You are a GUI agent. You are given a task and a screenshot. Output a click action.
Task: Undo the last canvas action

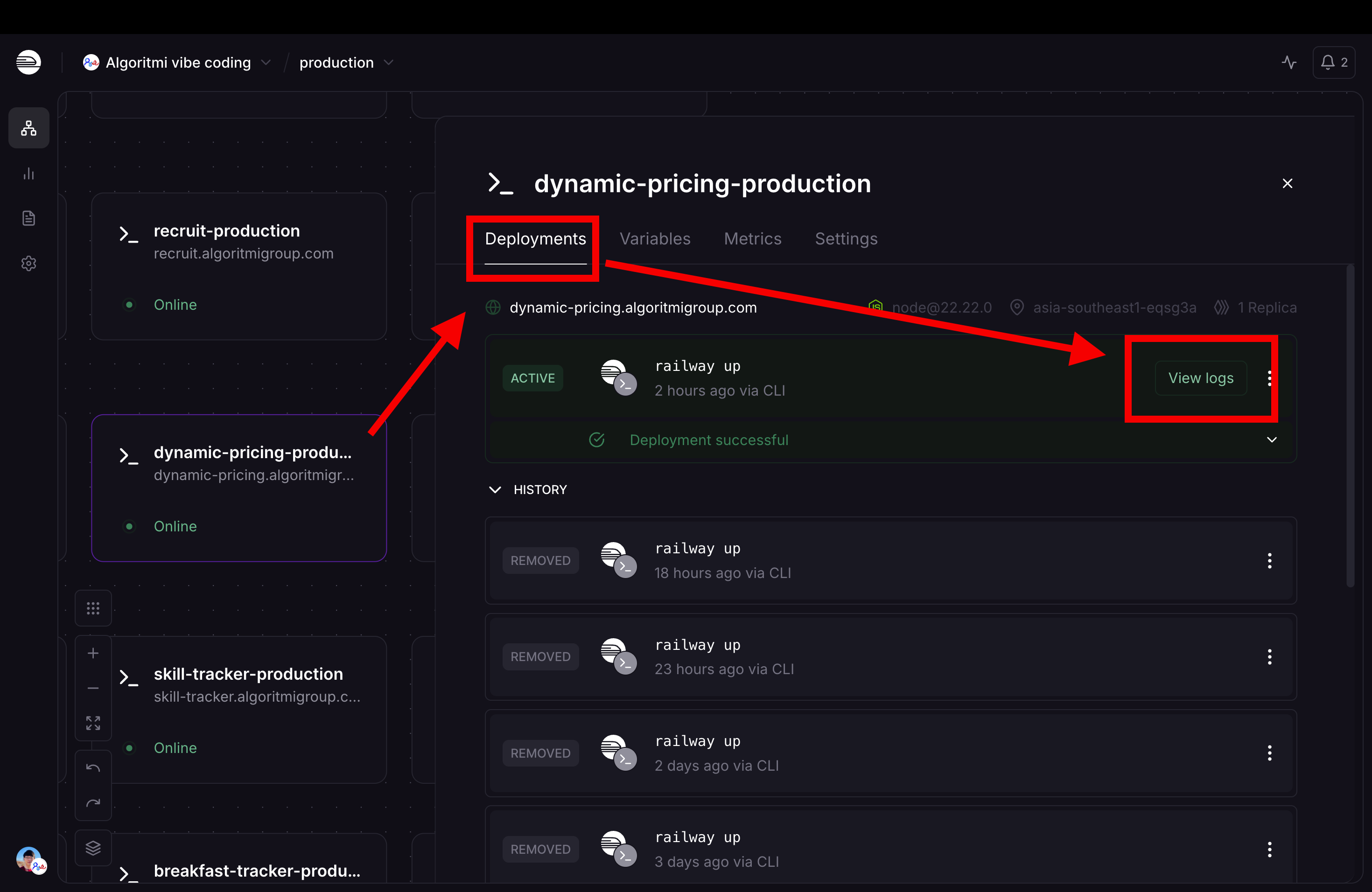click(93, 767)
